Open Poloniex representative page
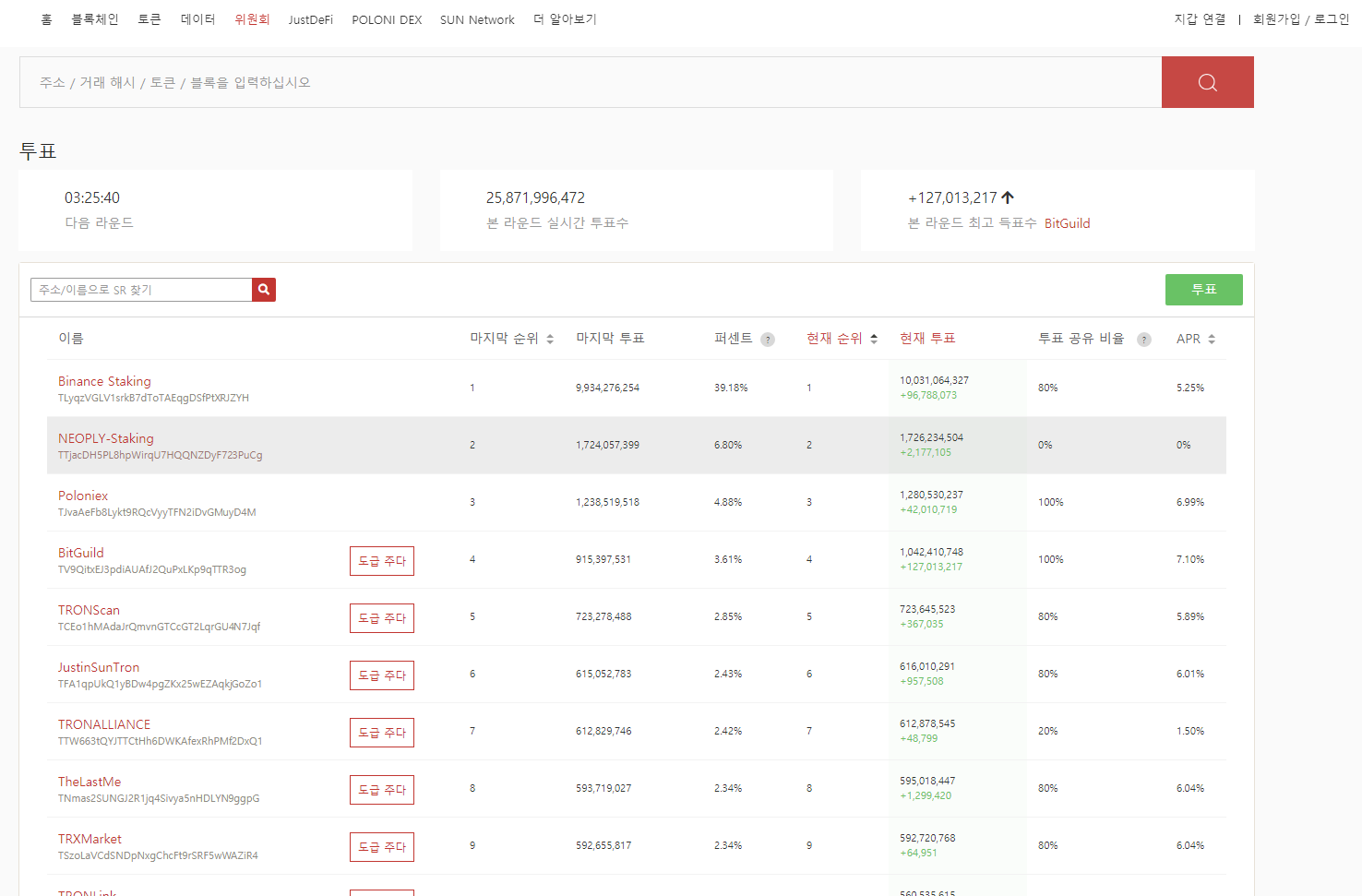1362x896 pixels. (83, 496)
